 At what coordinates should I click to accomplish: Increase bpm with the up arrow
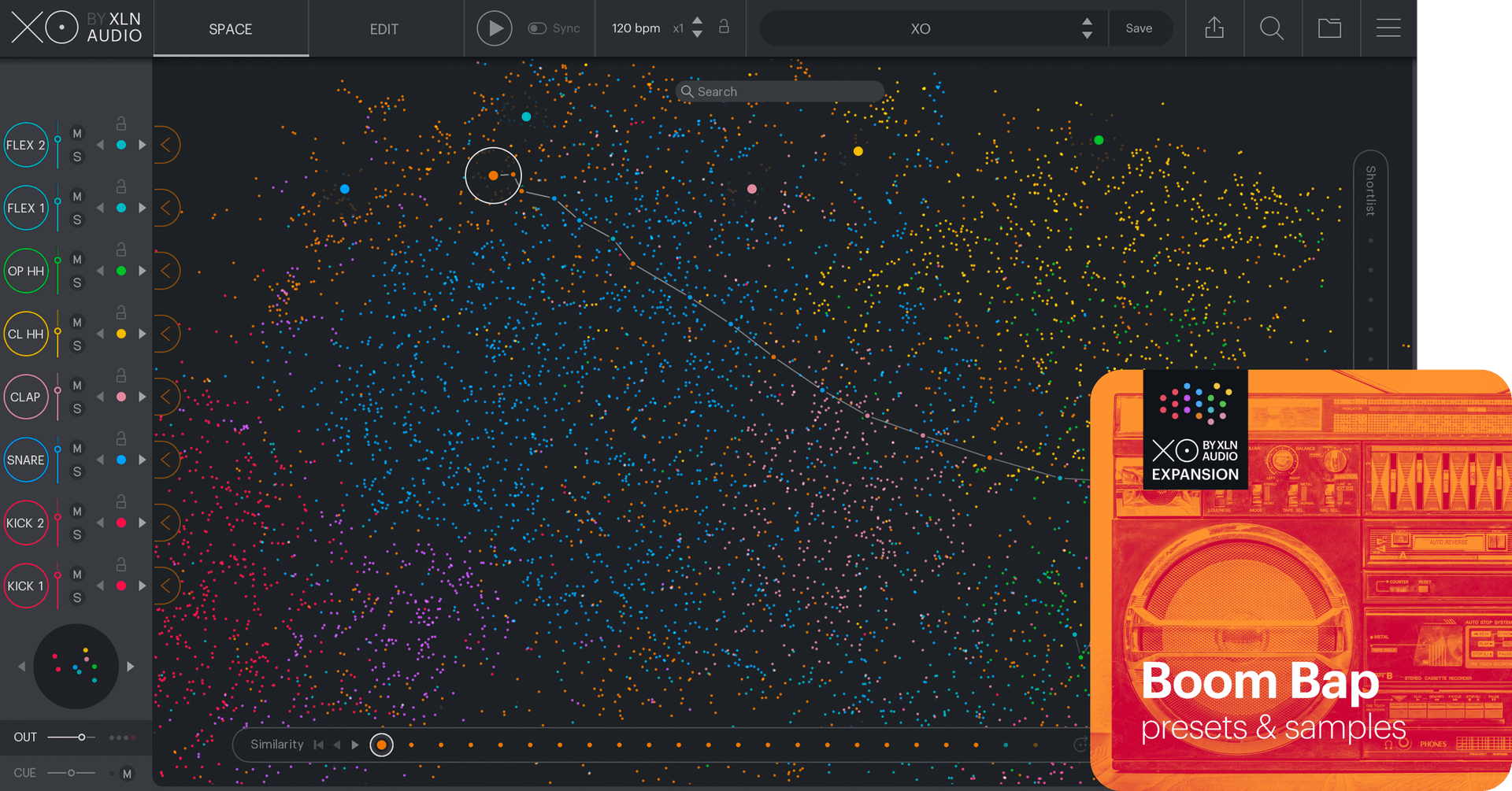pos(697,21)
